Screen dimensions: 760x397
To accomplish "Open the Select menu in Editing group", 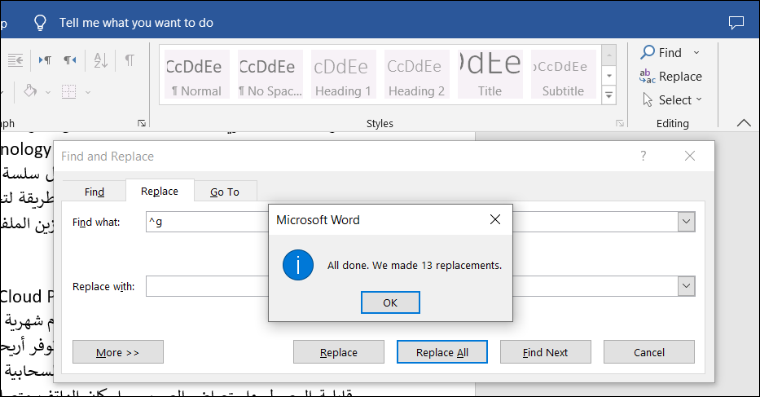I will point(671,100).
